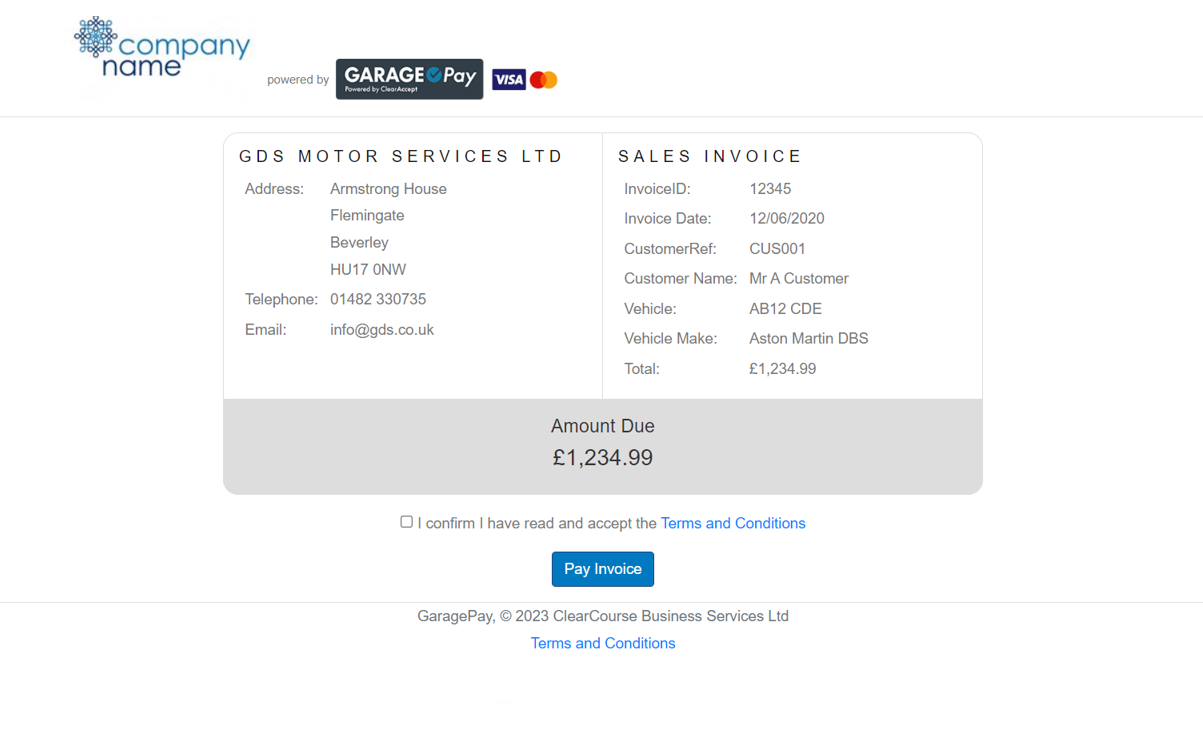
Task: Click the GaragePay logo badge
Action: 409,79
